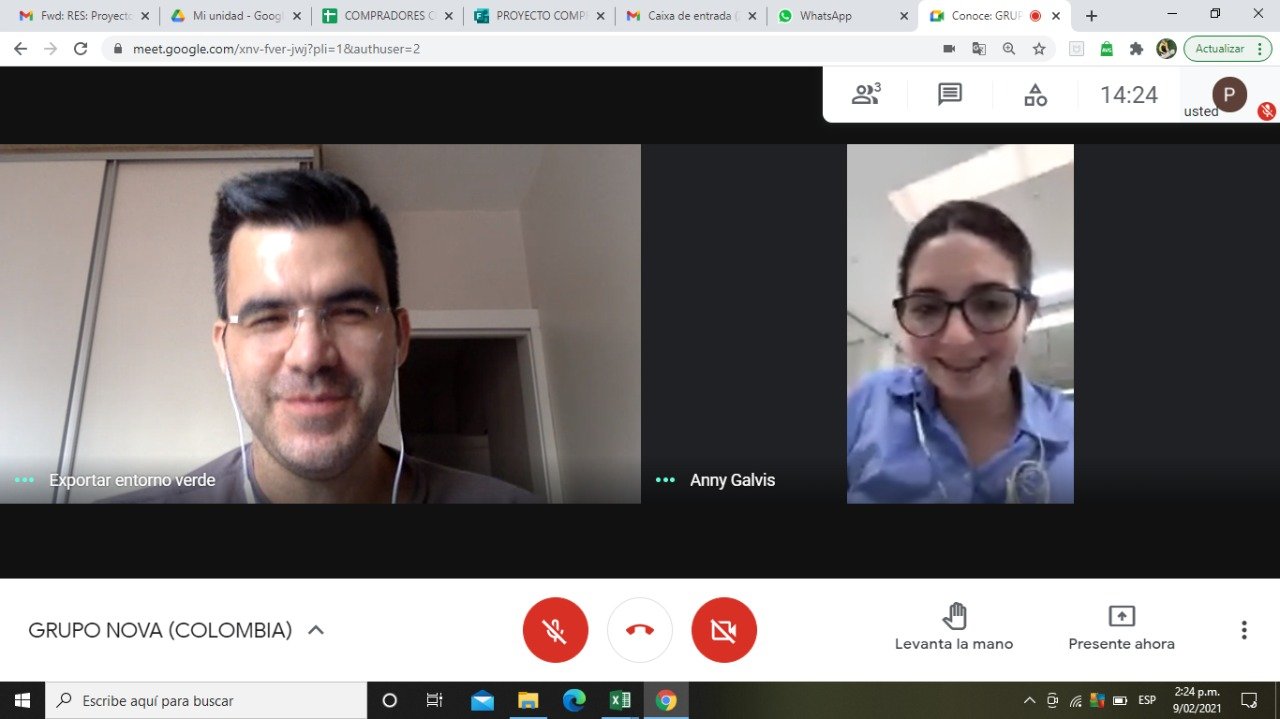The width and height of the screenshot is (1280, 719).
Task: Click the Windows search box
Action: pyautogui.click(x=210, y=701)
